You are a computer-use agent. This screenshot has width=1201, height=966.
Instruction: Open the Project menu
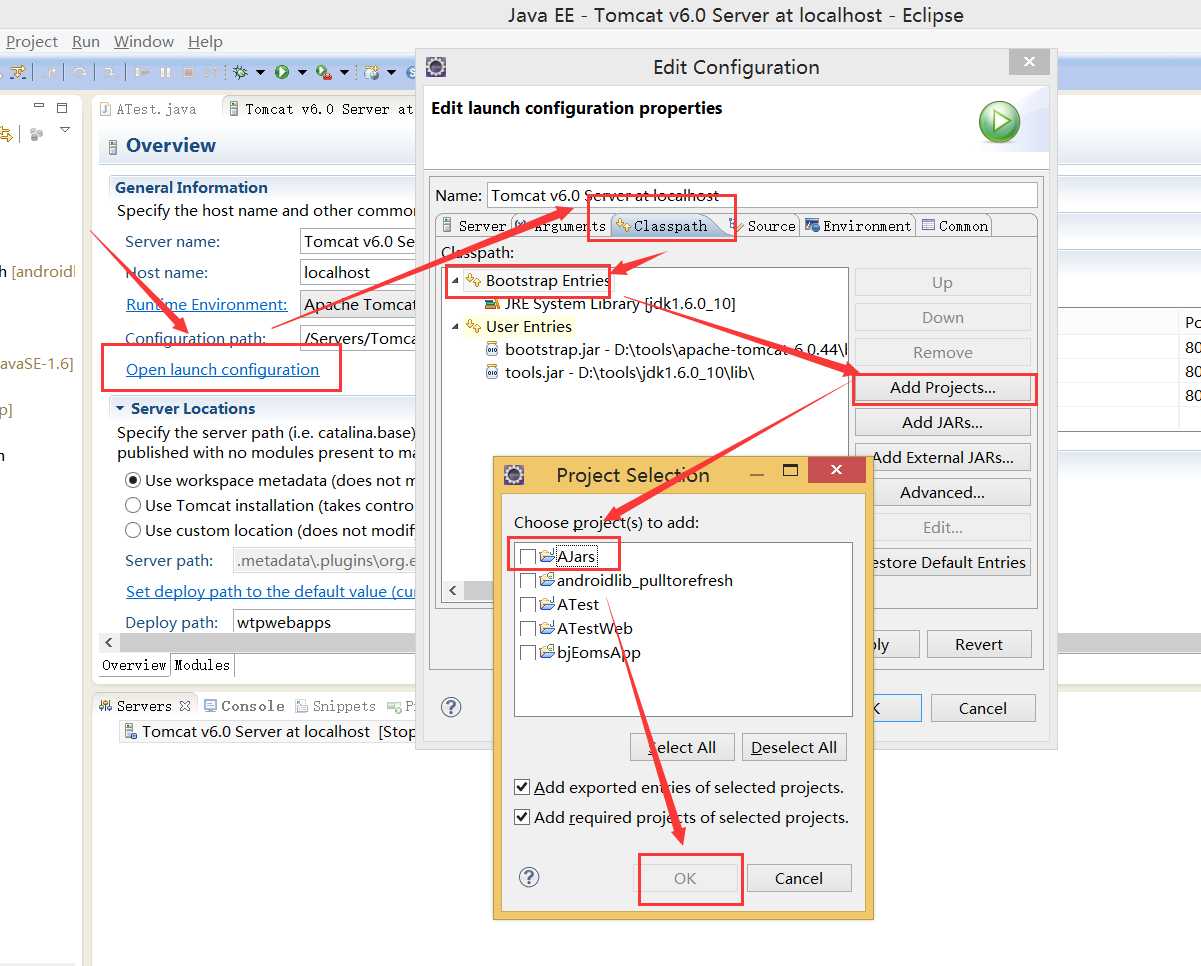pyautogui.click(x=32, y=41)
